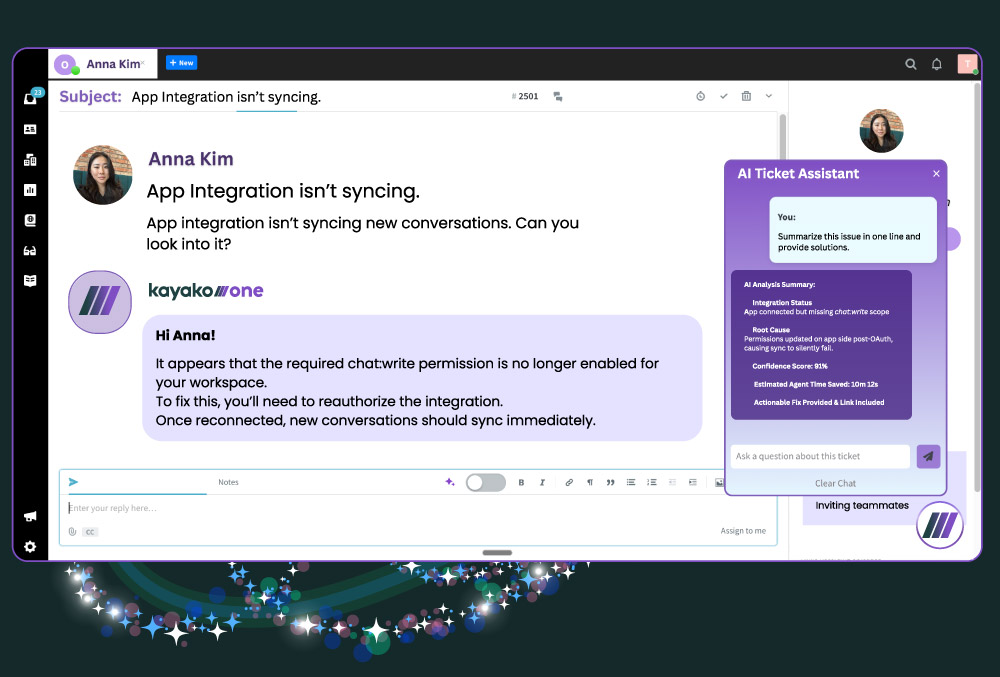Open the settings gear in sidebar
Screen dimensions: 1000x677
pos(30,546)
